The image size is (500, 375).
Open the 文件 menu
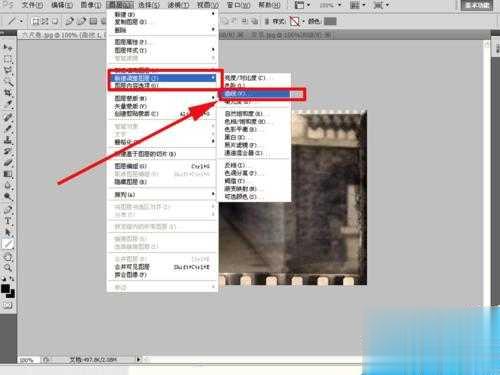pyautogui.click(x=32, y=5)
